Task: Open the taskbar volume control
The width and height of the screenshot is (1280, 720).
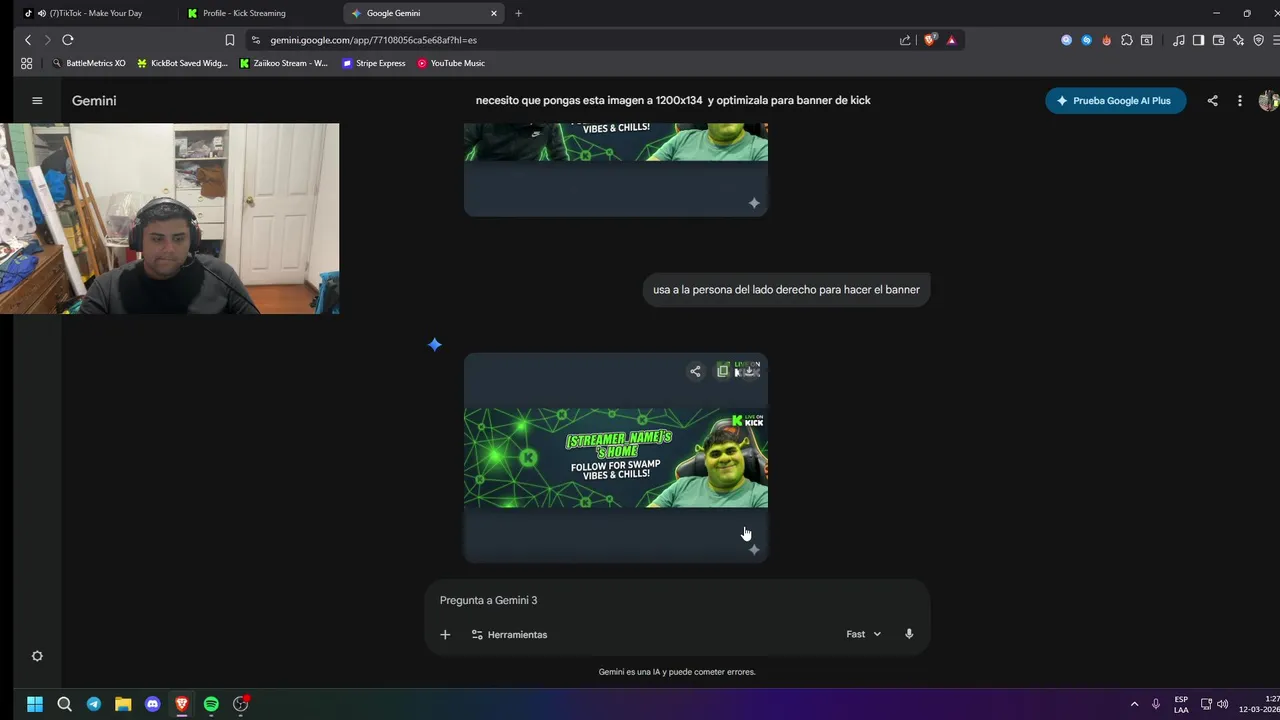Action: point(1222,704)
